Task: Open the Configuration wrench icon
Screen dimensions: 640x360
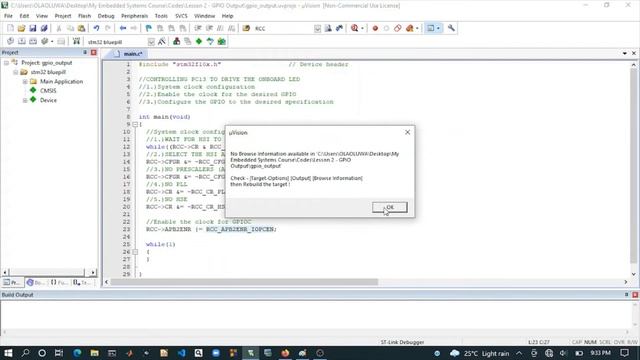Action: [451, 28]
